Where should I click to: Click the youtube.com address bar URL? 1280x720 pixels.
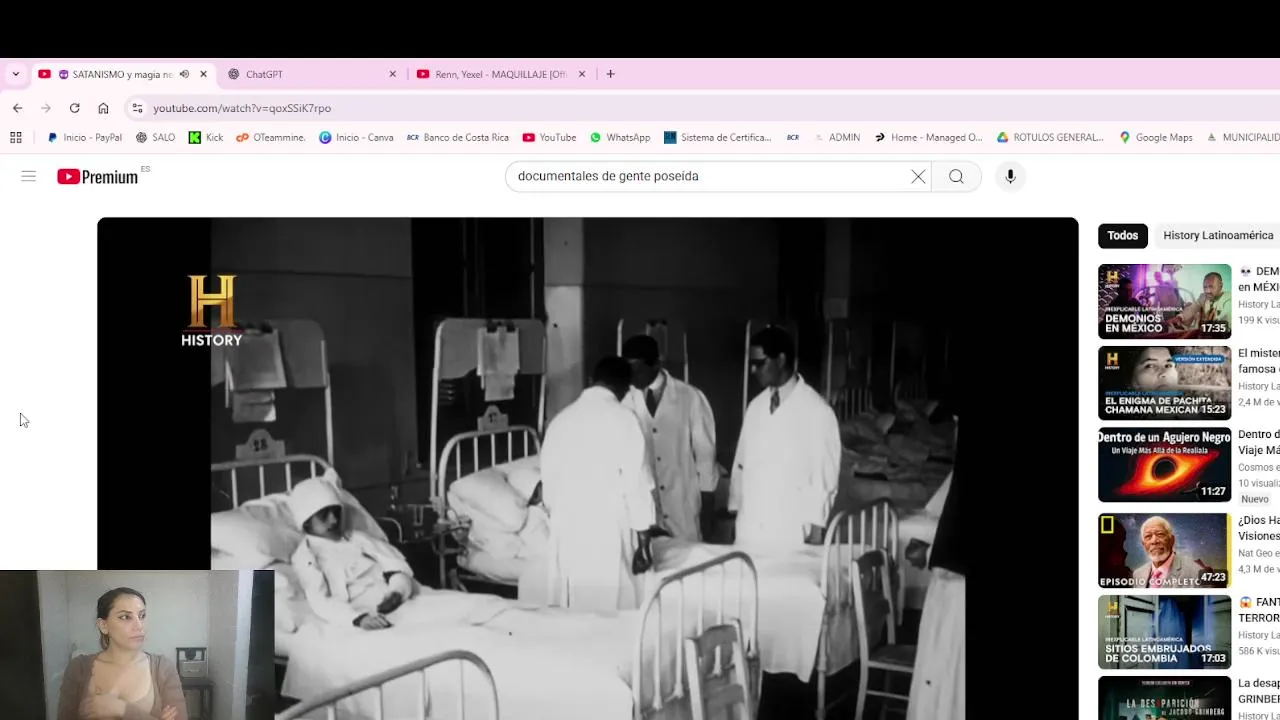click(242, 108)
